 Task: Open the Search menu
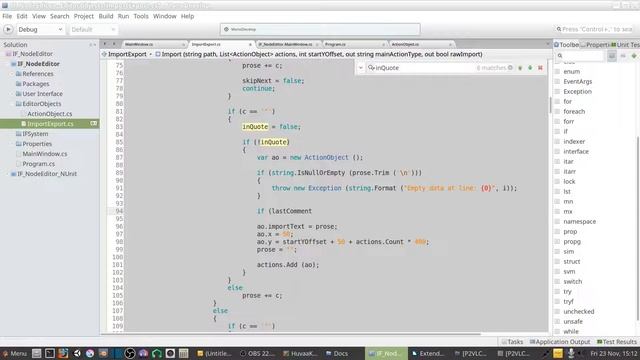point(60,16)
